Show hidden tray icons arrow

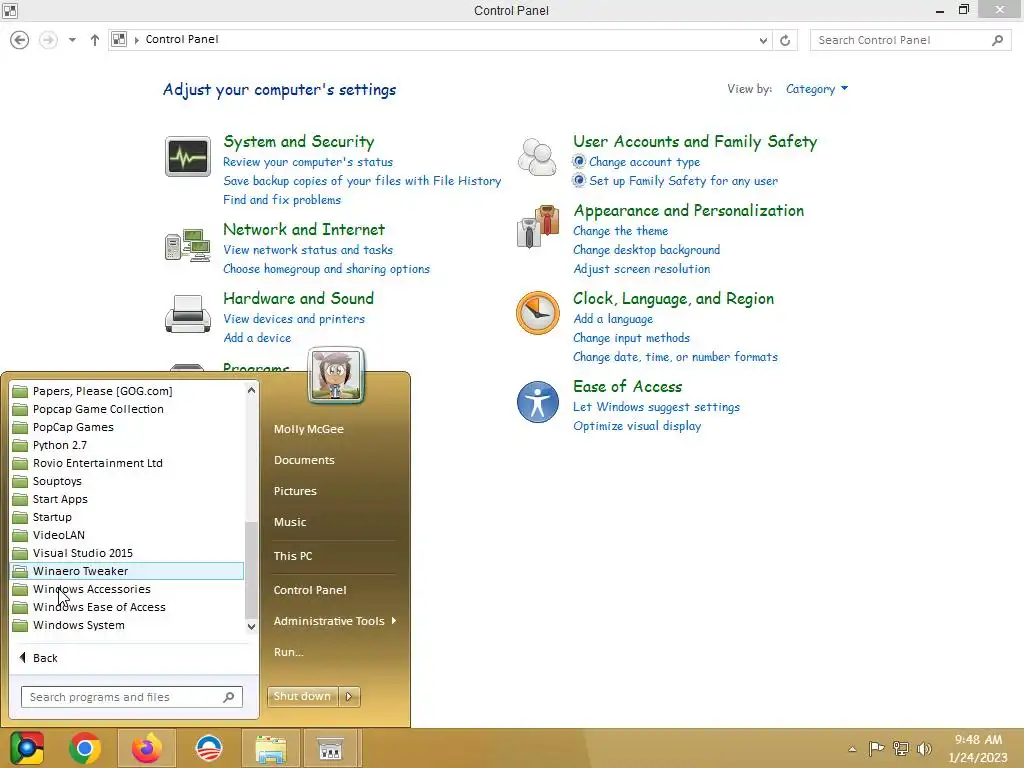pos(852,749)
